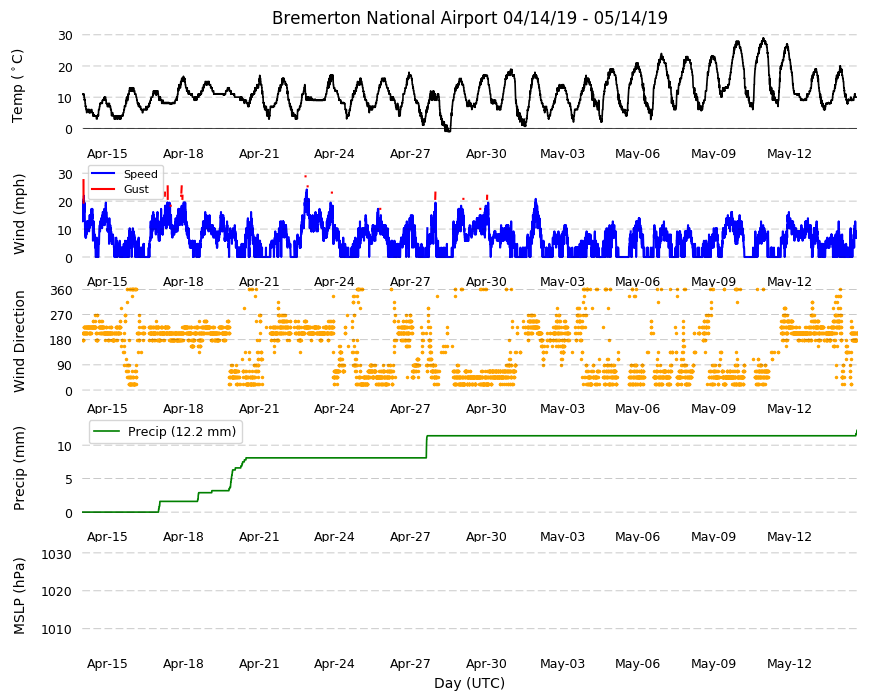Click the 360 tick on wind direction axis

(x=61, y=291)
